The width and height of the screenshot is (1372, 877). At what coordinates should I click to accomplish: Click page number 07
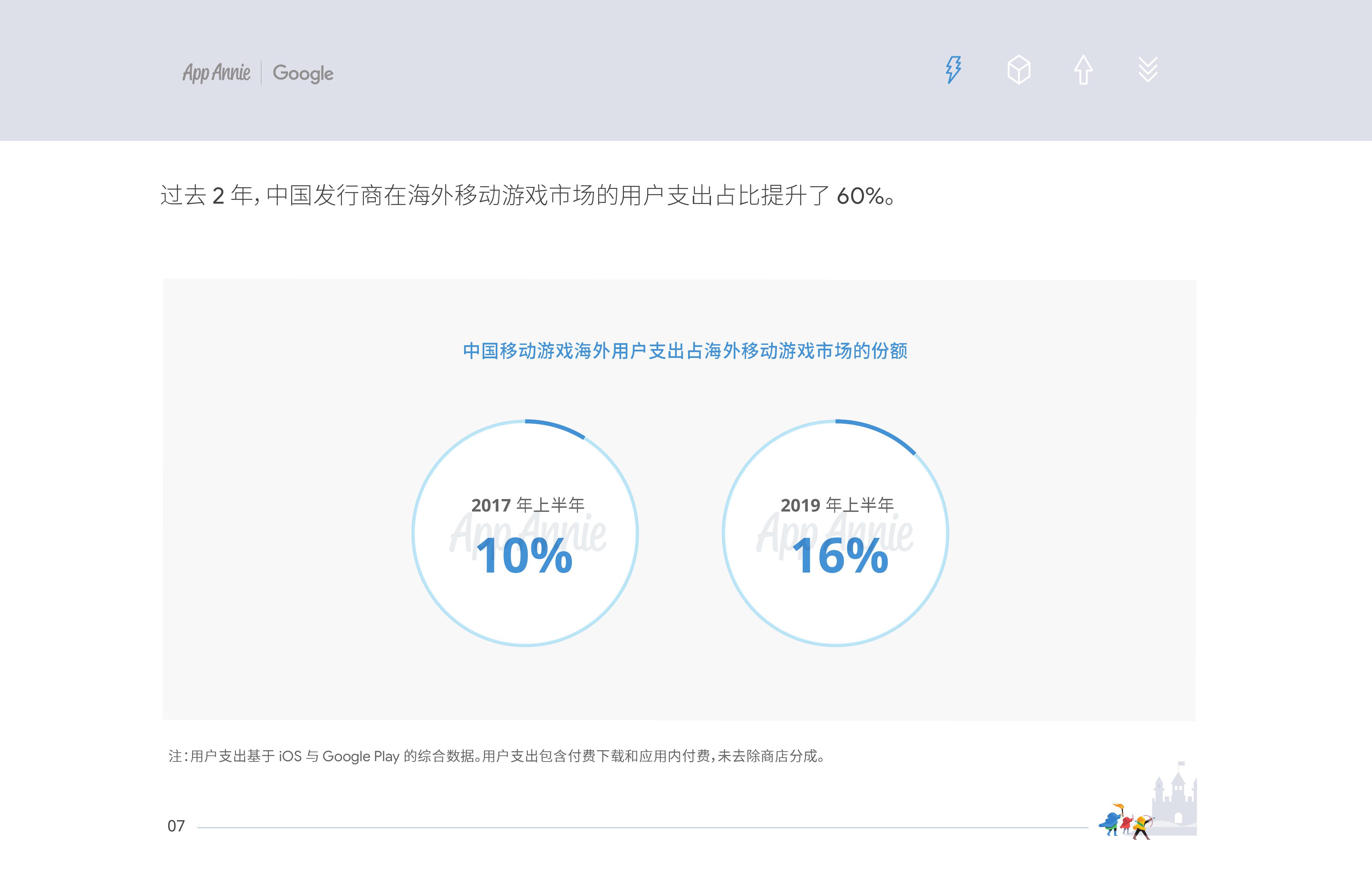click(x=176, y=826)
